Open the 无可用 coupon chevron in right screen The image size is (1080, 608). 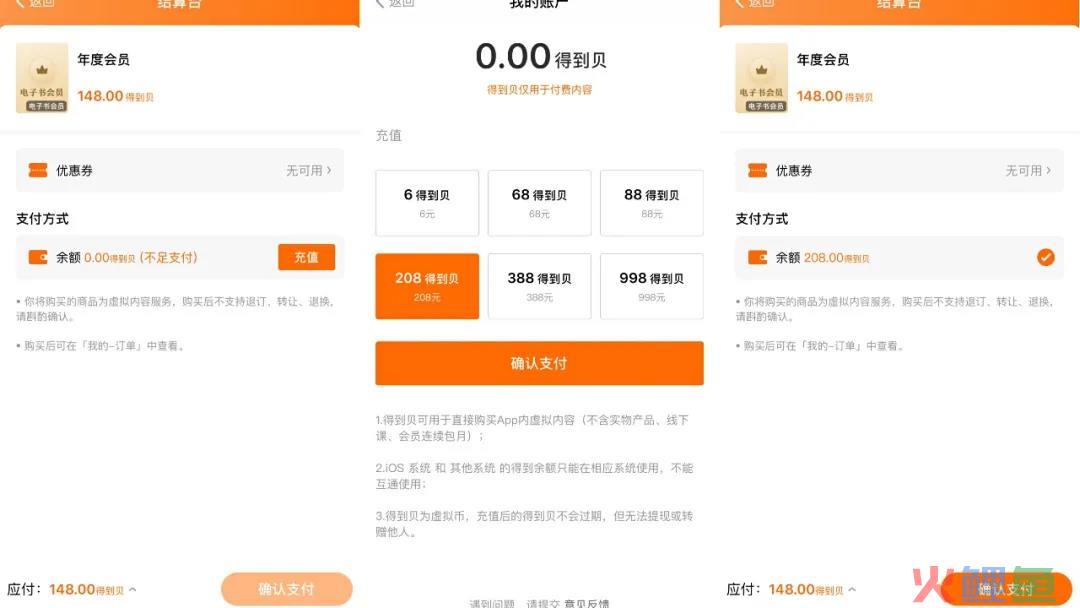[1028, 170]
